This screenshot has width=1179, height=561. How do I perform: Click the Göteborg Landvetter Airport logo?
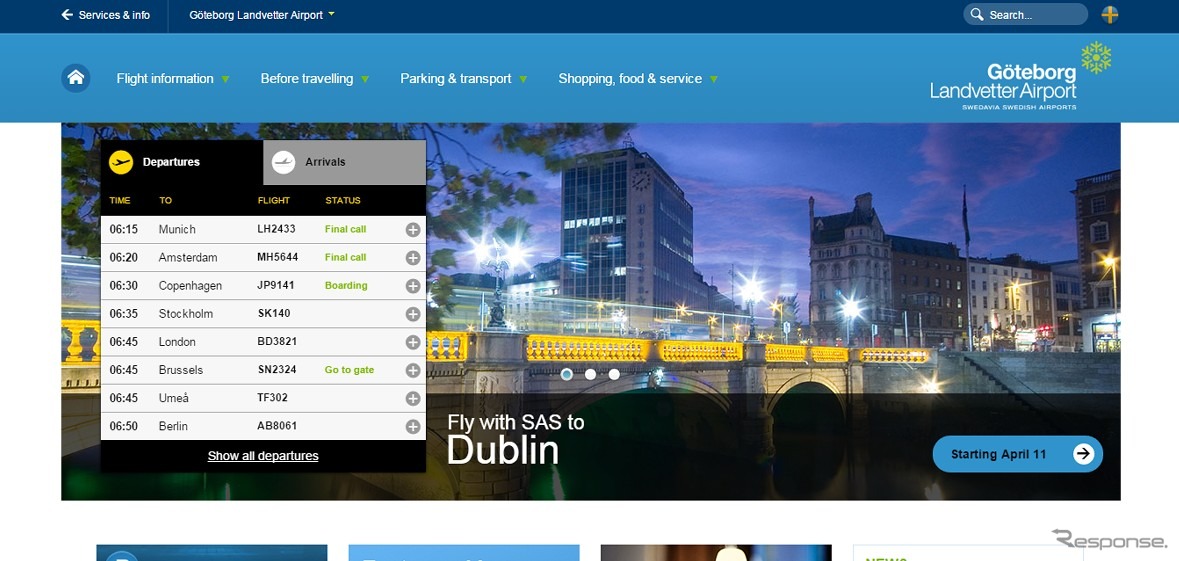[1020, 77]
